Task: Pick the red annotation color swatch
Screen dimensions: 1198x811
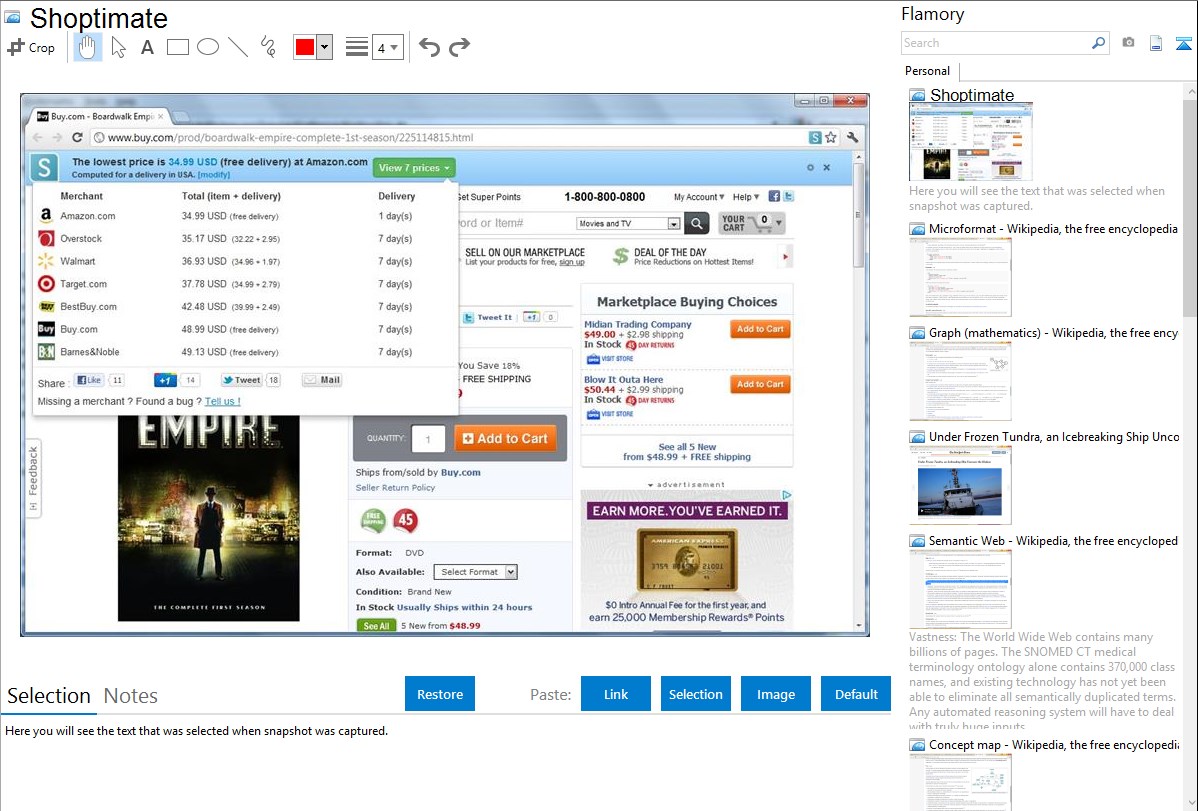Action: [304, 47]
